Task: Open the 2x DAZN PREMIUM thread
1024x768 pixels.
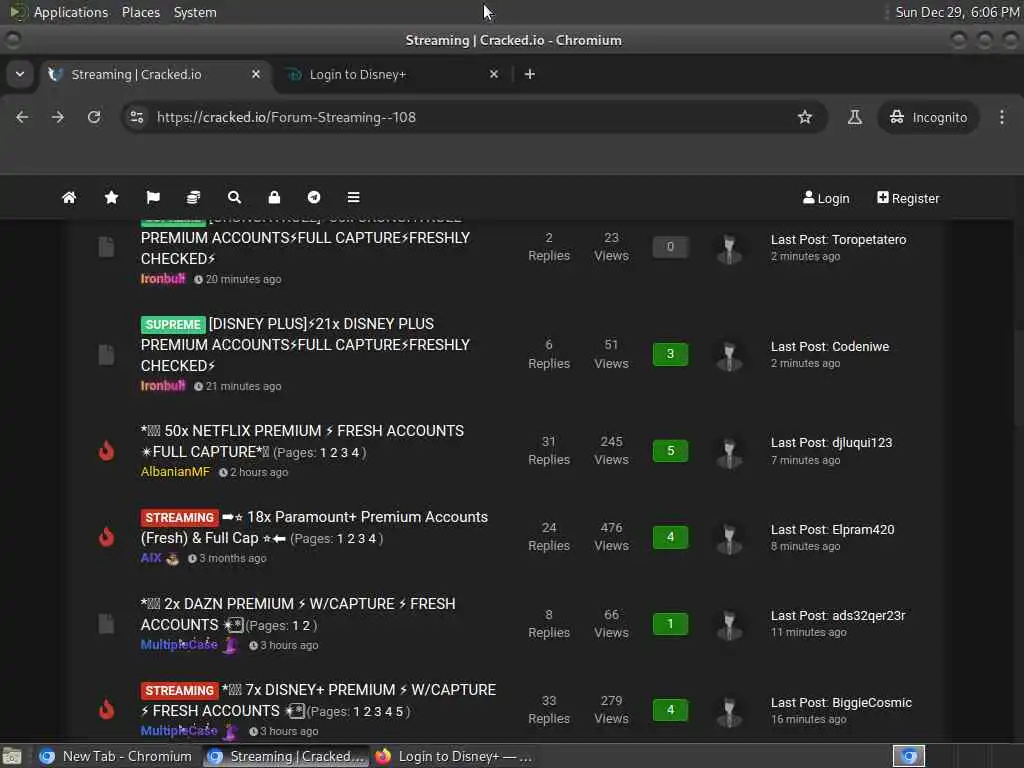Action: 298,613
